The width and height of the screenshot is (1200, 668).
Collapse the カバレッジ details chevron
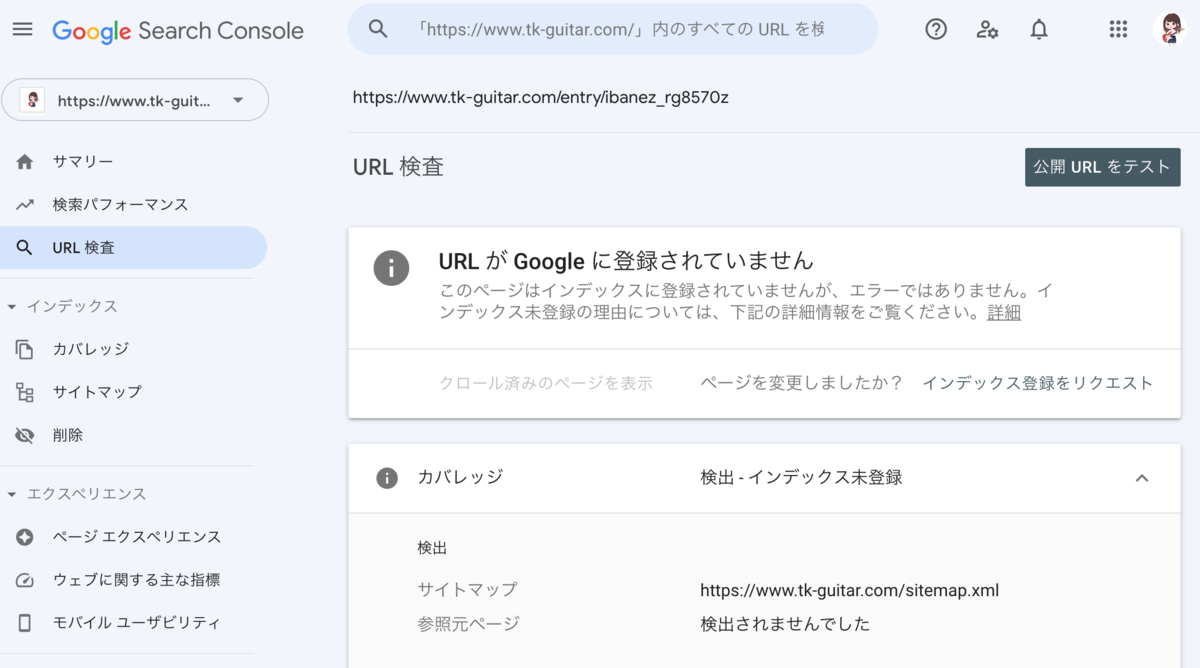[x=1142, y=478]
